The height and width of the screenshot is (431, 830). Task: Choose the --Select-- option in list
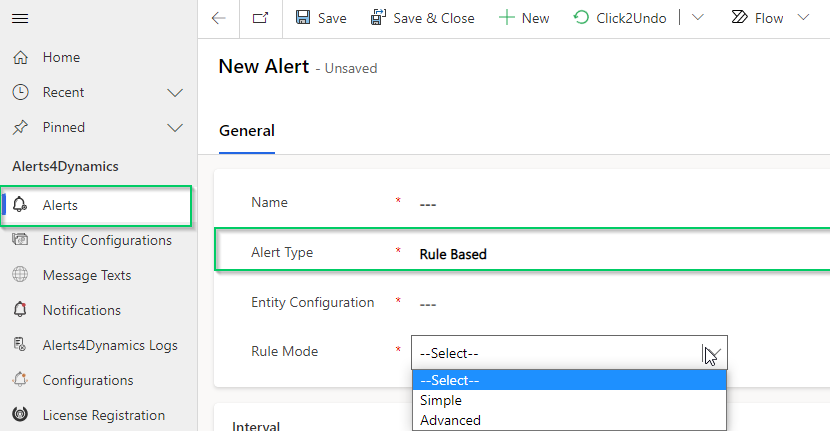pyautogui.click(x=569, y=380)
